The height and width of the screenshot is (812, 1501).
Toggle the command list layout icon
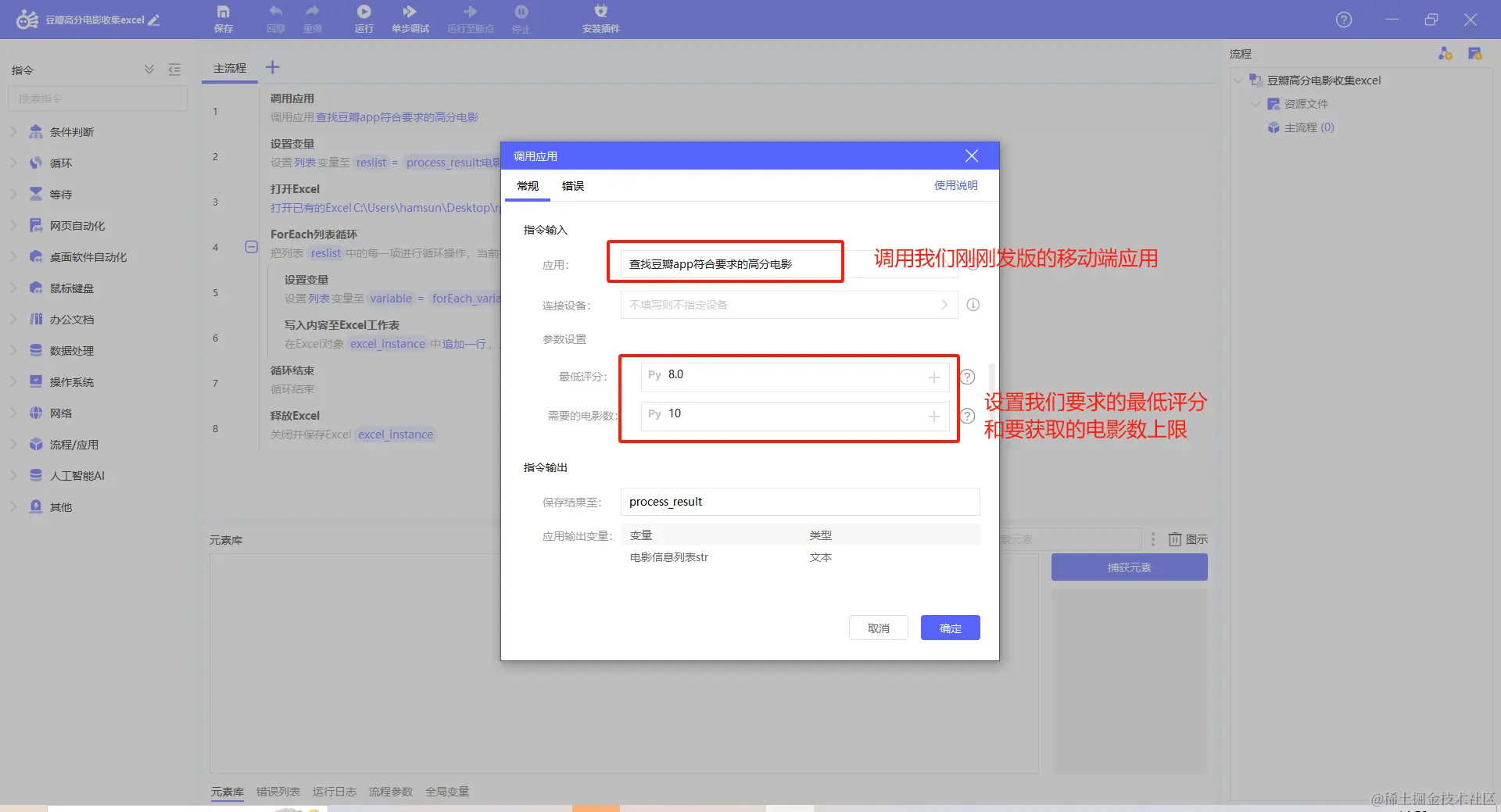tap(174, 70)
